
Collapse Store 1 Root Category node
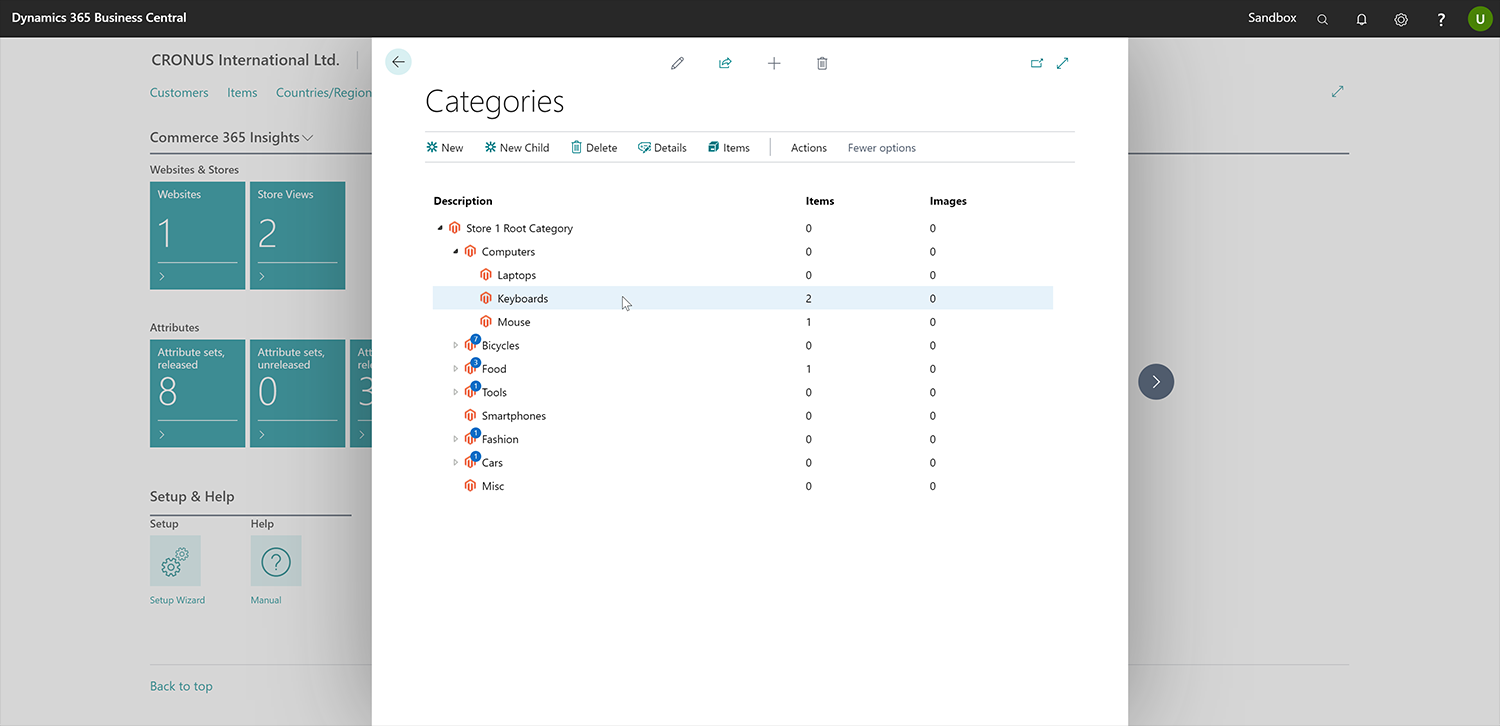(440, 228)
